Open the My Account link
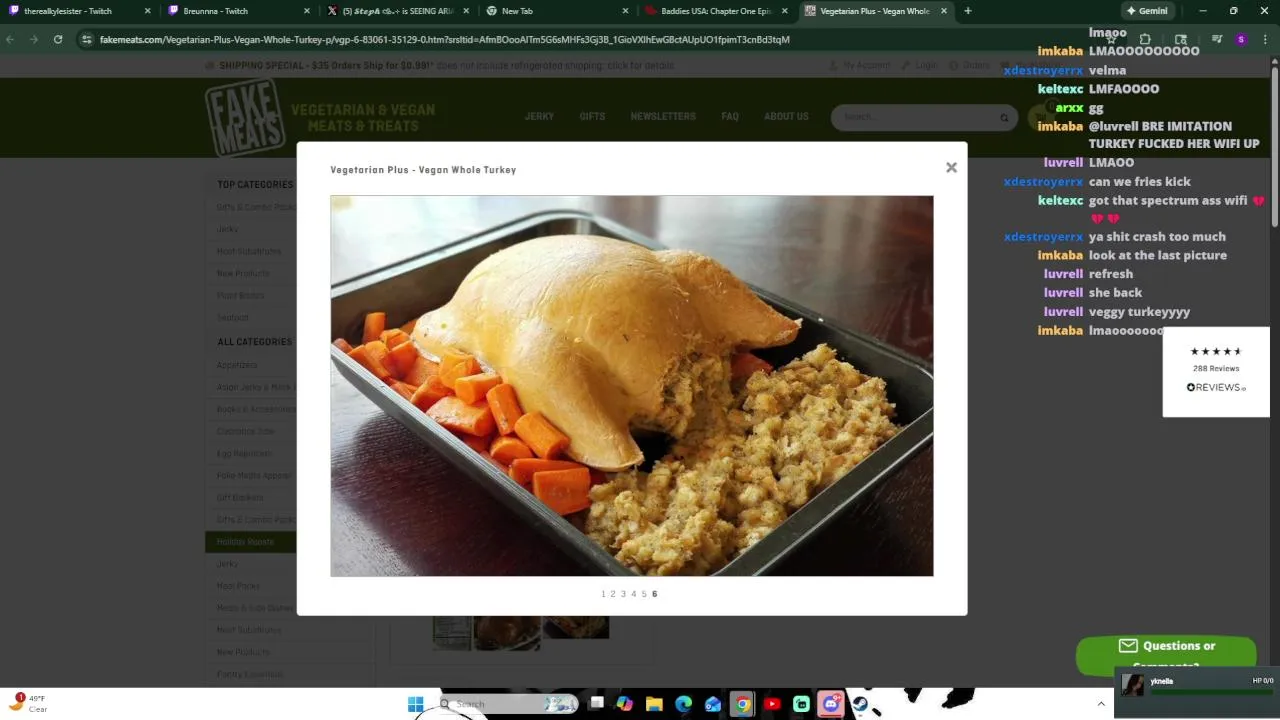Image resolution: width=1280 pixels, height=720 pixels. click(x=859, y=65)
